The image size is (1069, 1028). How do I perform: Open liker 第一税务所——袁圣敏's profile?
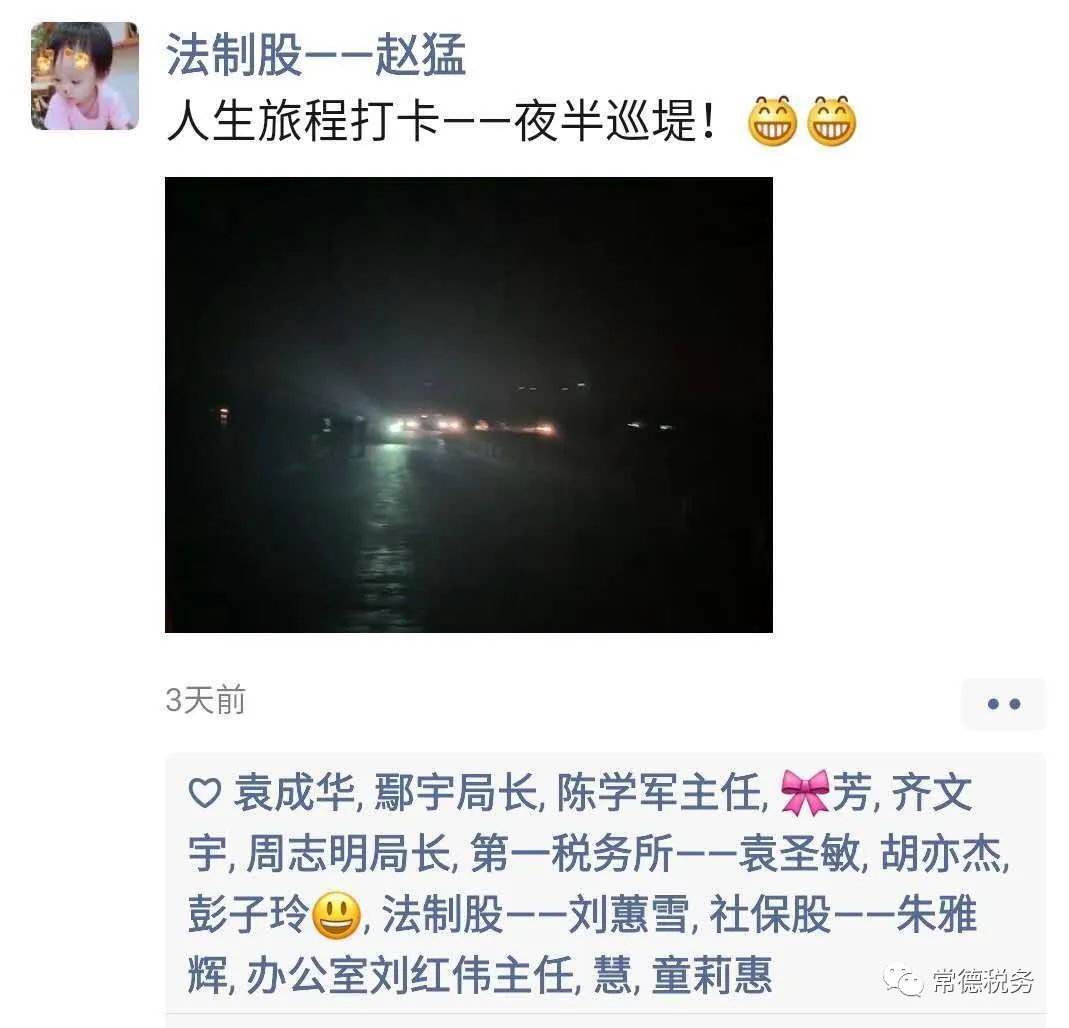tap(665, 853)
